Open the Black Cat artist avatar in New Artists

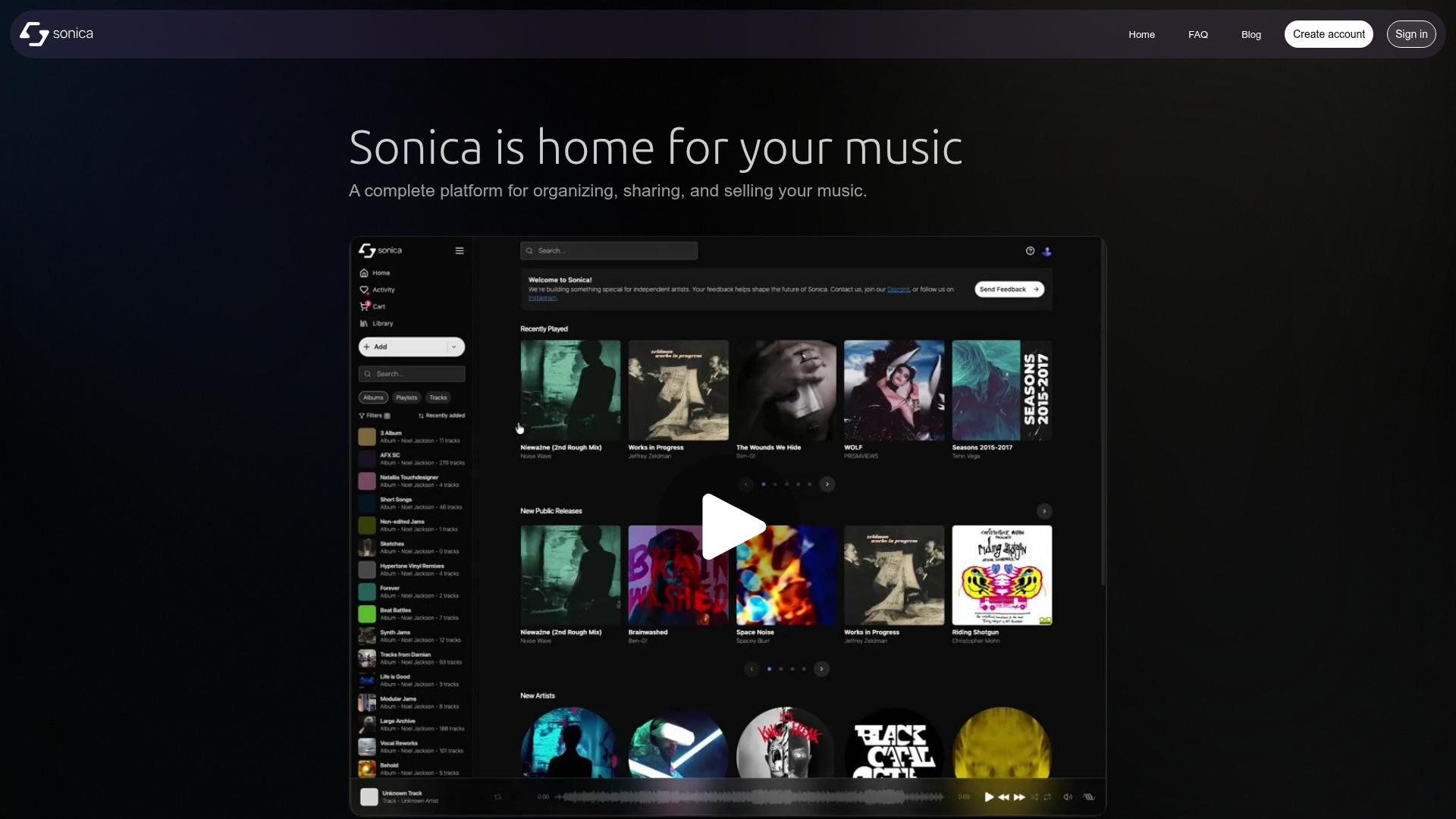click(894, 743)
